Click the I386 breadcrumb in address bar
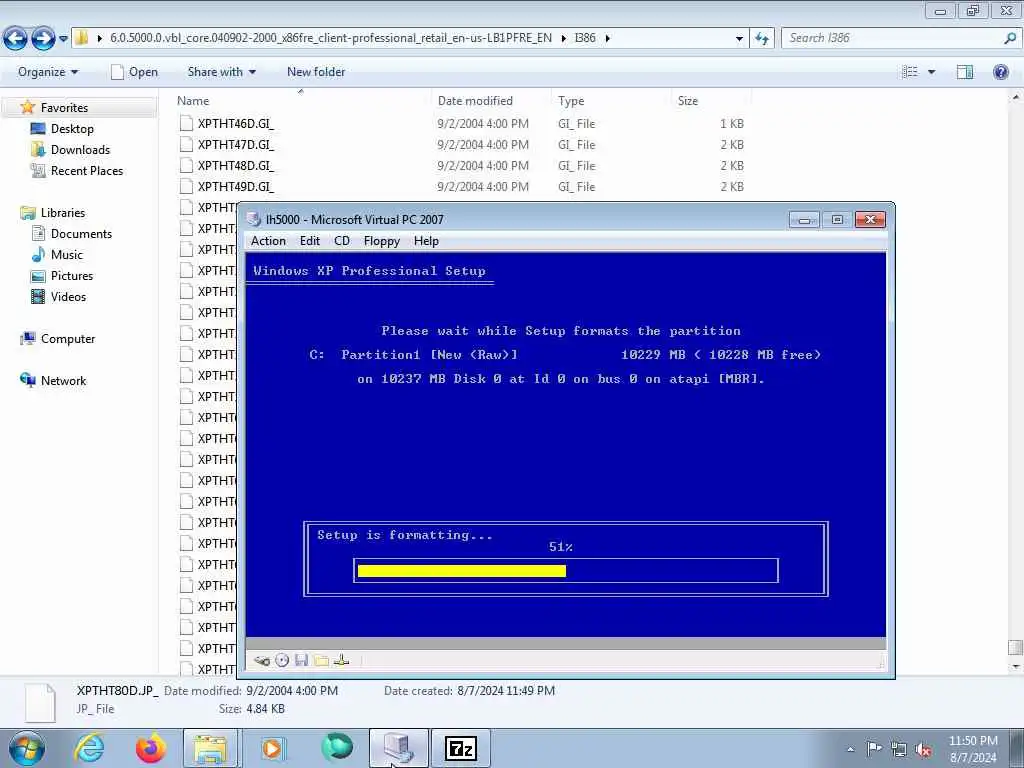This screenshot has height=768, width=1024. 584,38
